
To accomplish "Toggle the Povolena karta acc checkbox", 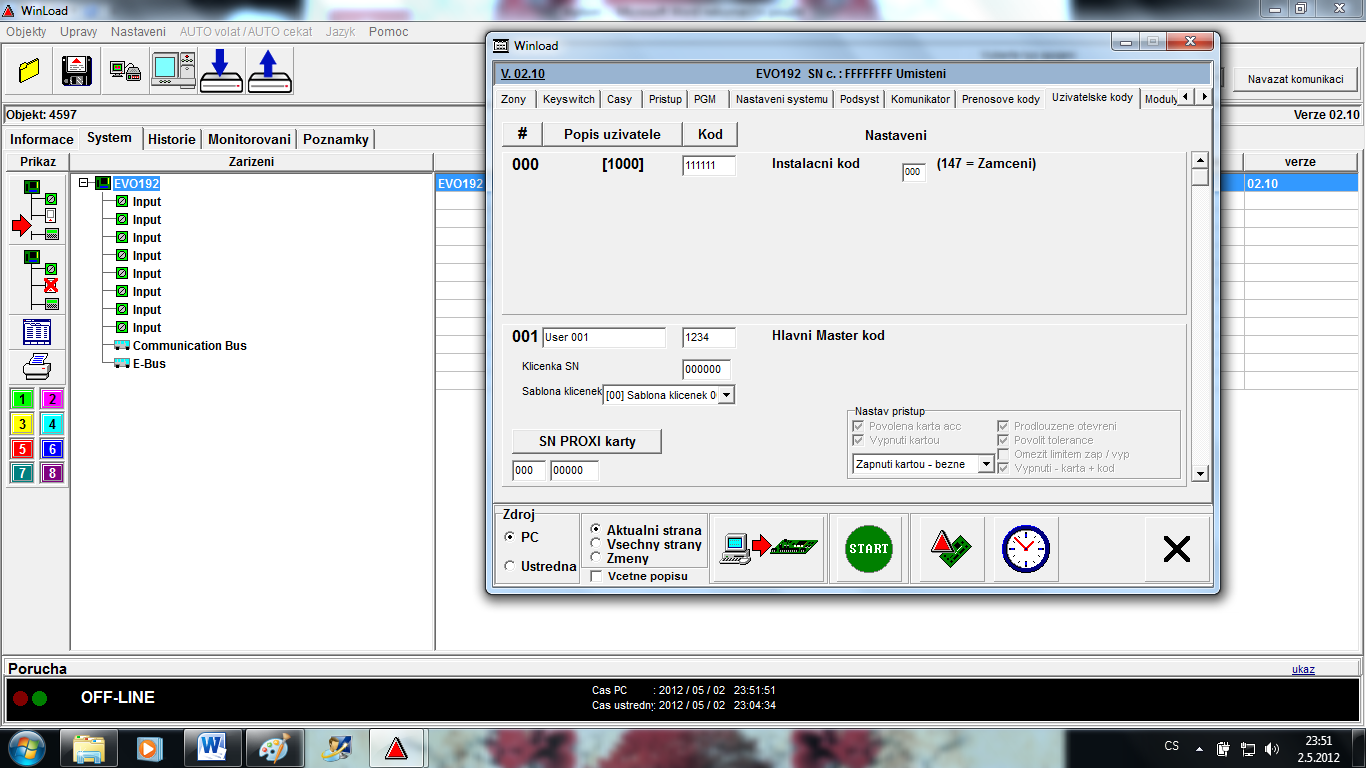I will pyautogui.click(x=858, y=426).
